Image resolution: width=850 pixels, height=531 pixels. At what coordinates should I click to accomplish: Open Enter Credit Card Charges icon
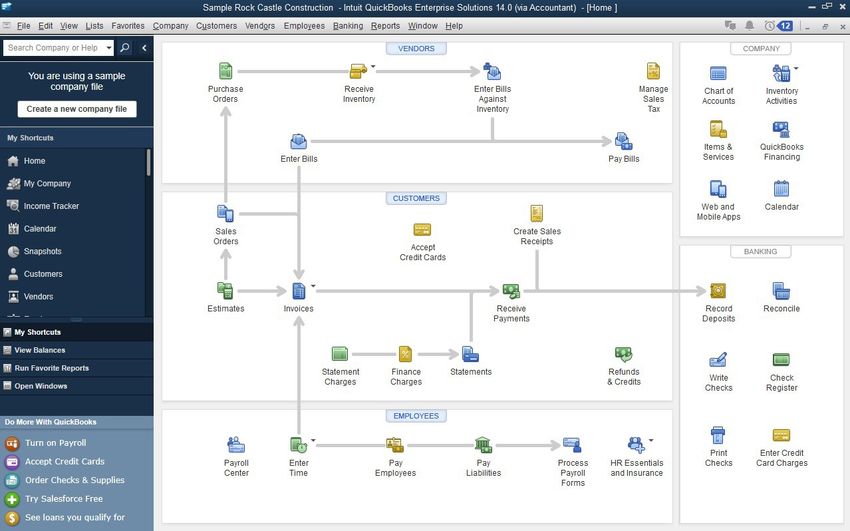[781, 435]
